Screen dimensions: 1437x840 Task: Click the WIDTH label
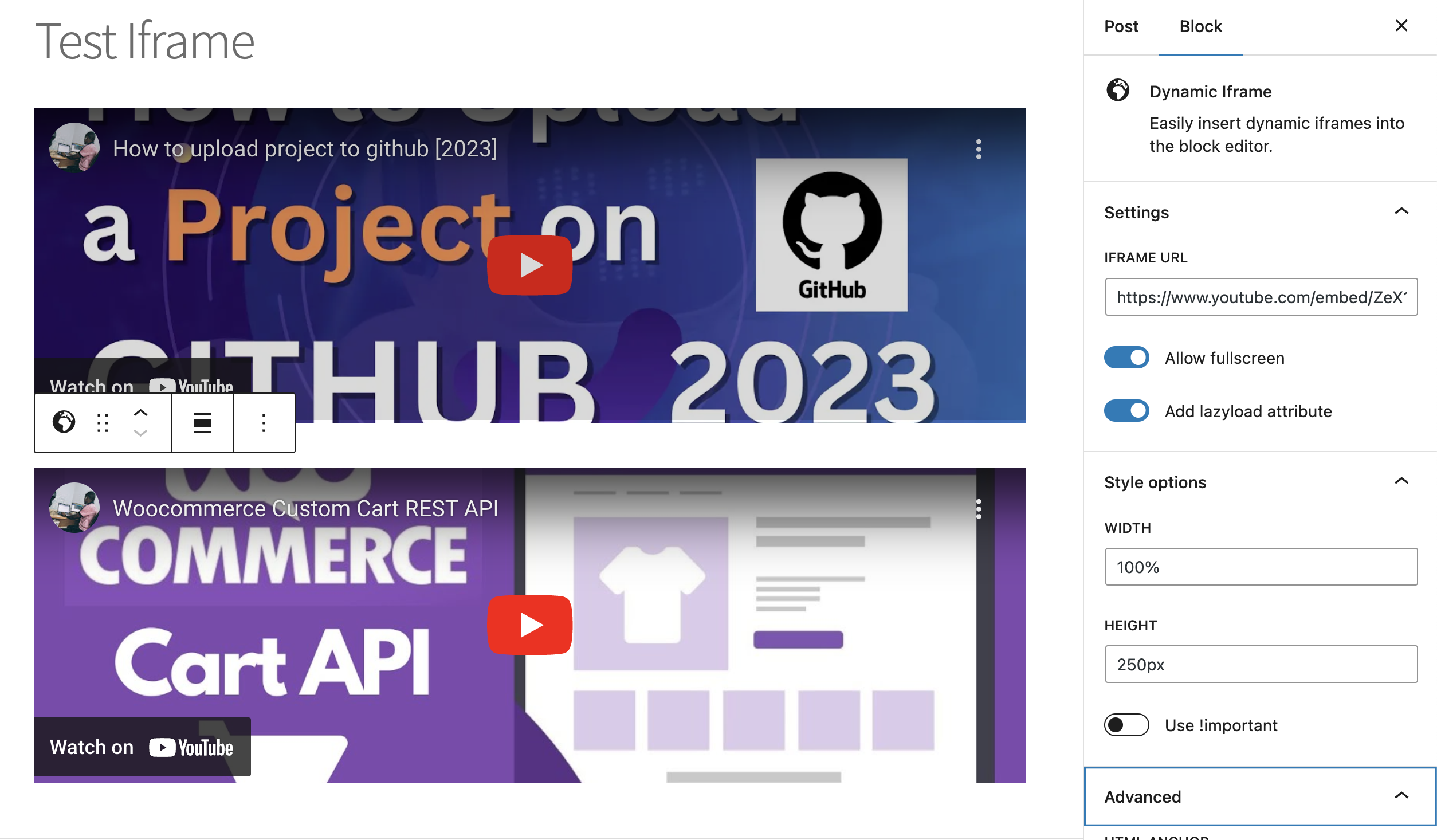[1128, 528]
